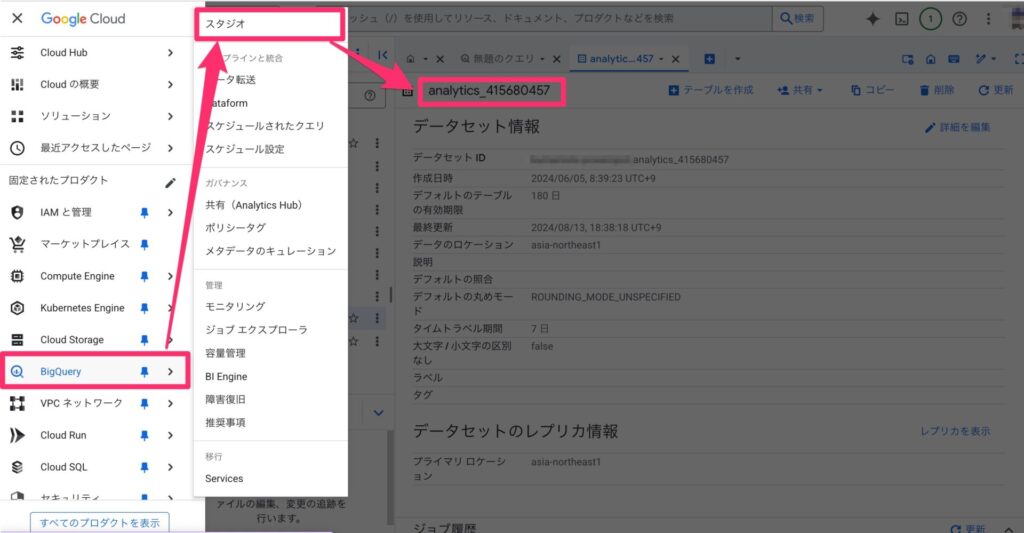Expand the Cloud Hub submenu arrow
Image resolution: width=1024 pixels, height=533 pixels.
point(170,53)
